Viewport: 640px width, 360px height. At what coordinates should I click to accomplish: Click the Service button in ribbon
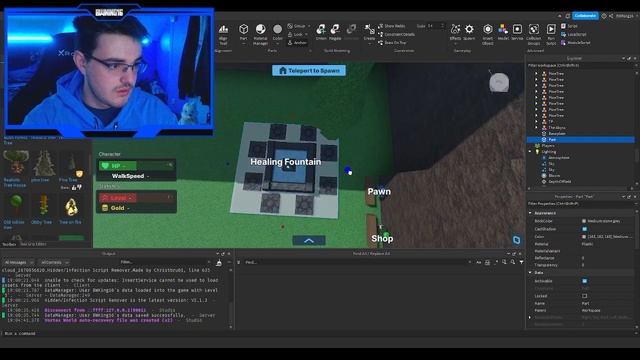click(517, 32)
